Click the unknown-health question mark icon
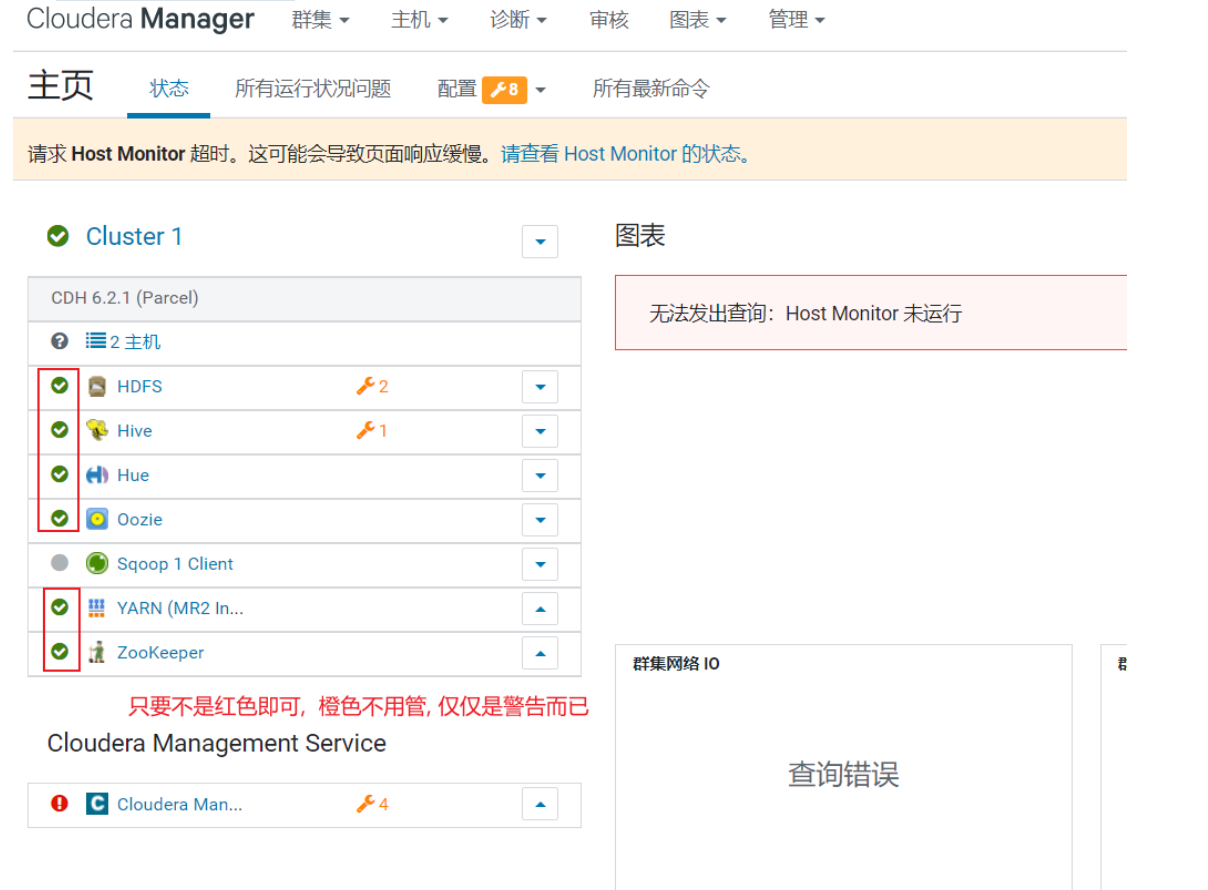The image size is (1208, 890). [60, 341]
